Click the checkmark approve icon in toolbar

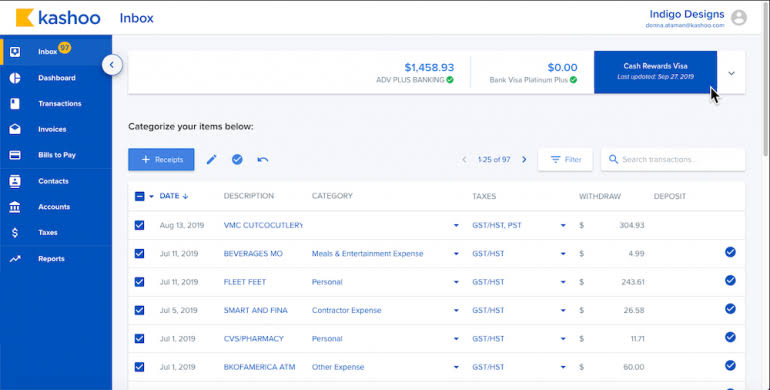tap(237, 160)
